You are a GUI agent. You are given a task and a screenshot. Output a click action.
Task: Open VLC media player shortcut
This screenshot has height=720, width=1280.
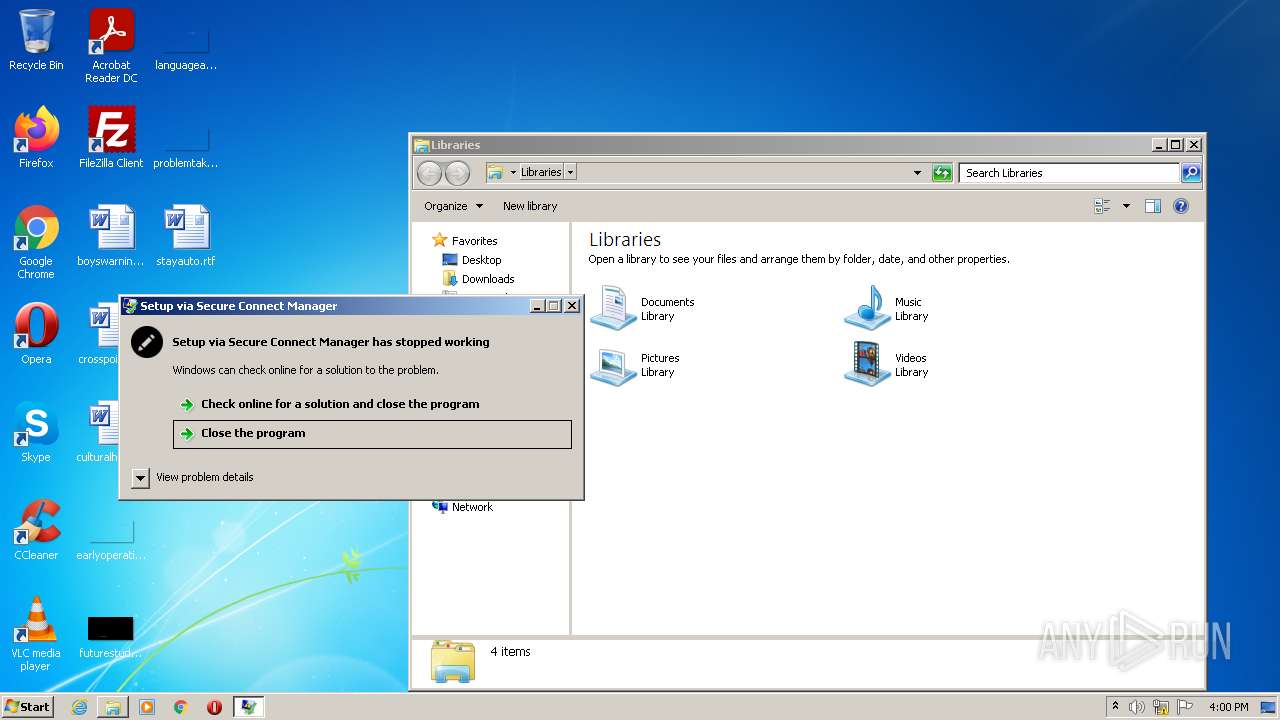click(36, 634)
